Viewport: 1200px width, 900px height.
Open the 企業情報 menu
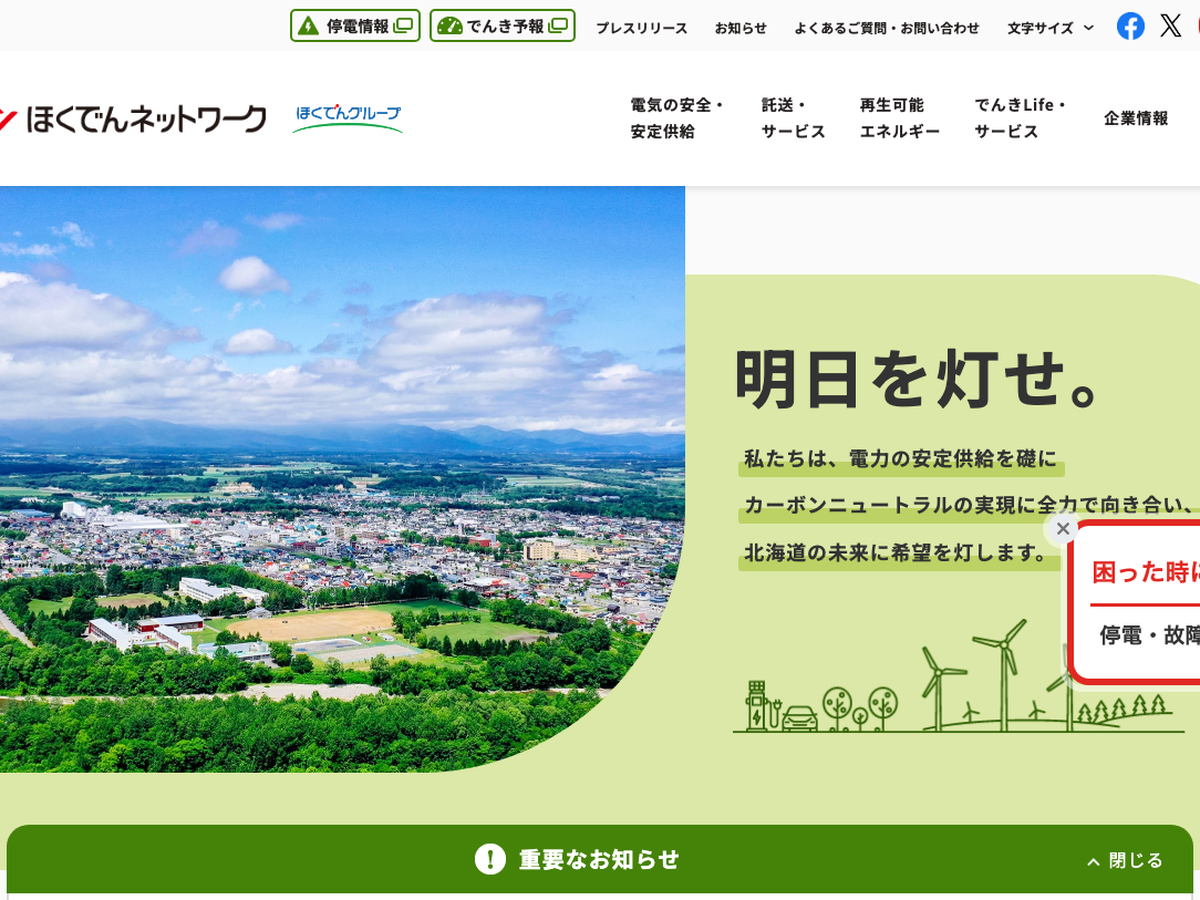(1136, 118)
